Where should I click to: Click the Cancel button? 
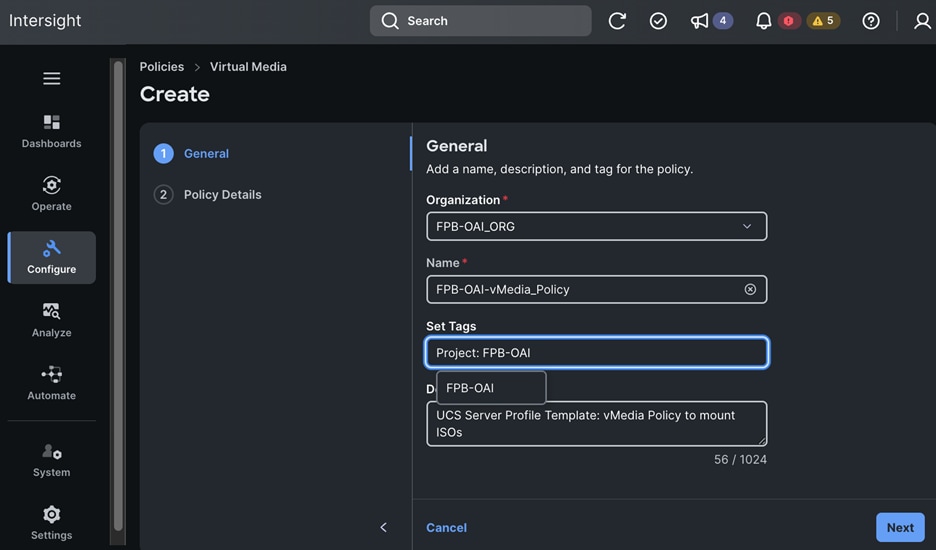pos(447,527)
